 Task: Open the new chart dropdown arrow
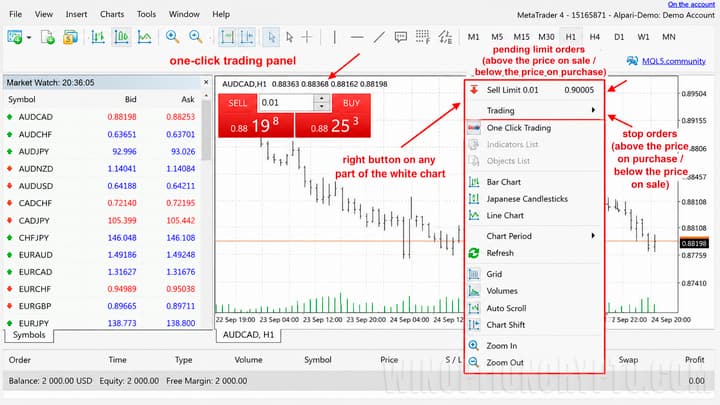point(28,37)
